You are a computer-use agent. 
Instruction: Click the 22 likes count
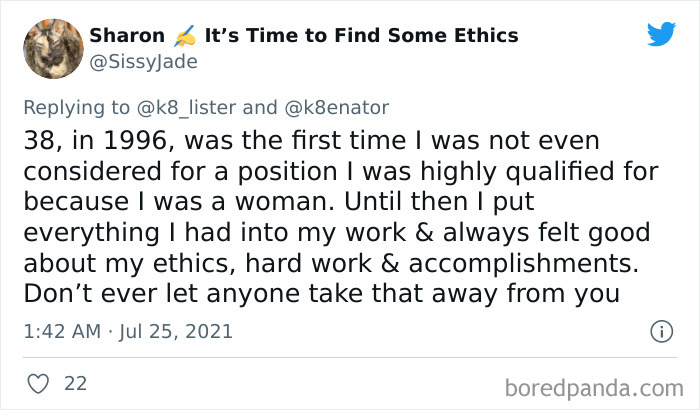pyautogui.click(x=75, y=382)
